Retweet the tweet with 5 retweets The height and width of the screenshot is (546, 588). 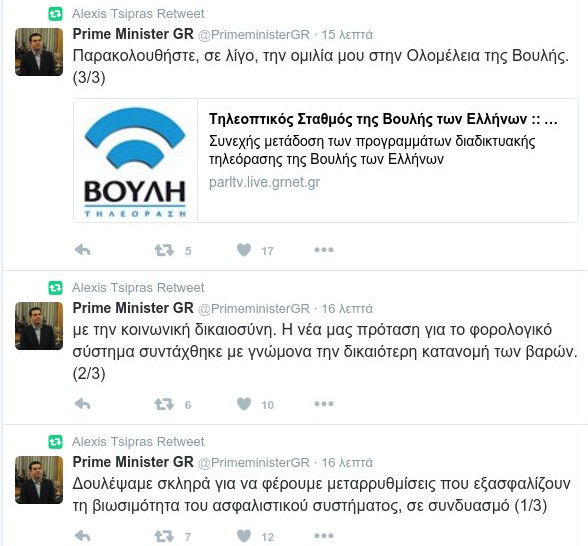[x=164, y=250]
